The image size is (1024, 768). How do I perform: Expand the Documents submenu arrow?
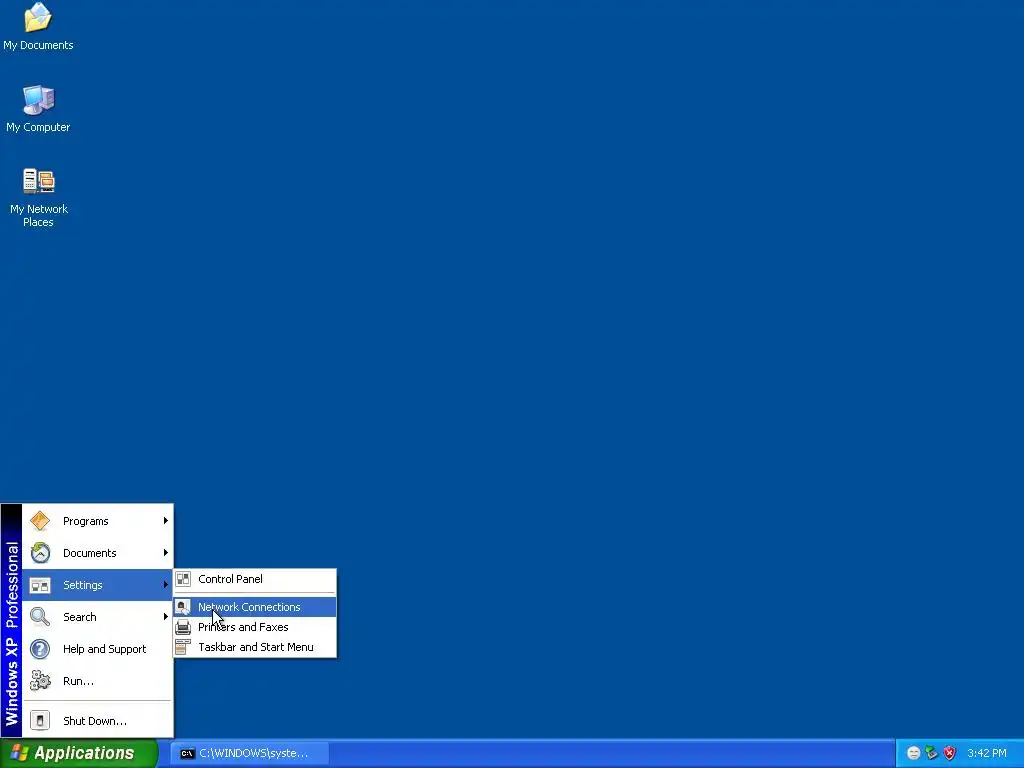coord(166,552)
